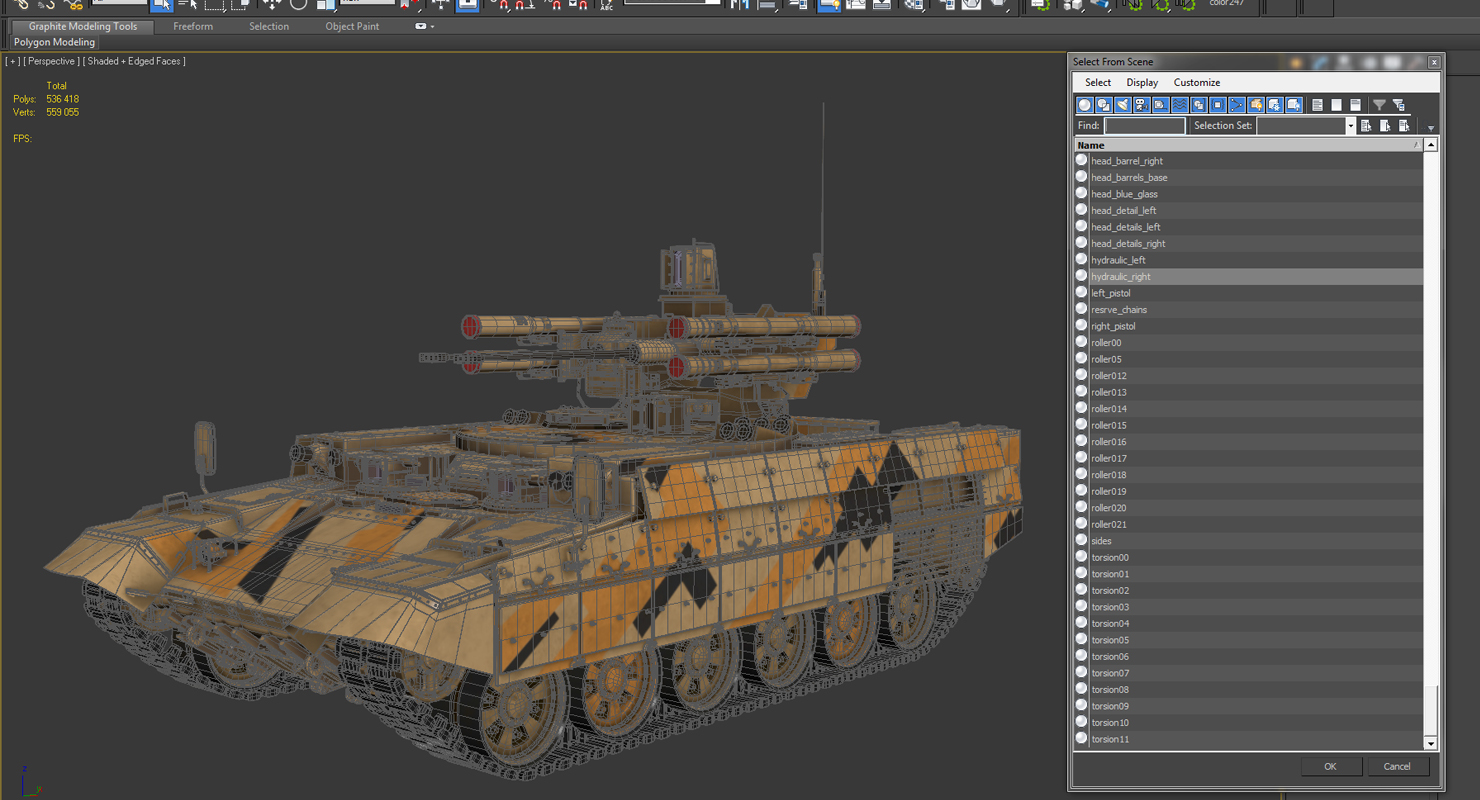Open the Customize menu in Select From Scene
This screenshot has height=800, width=1480.
pyautogui.click(x=1197, y=83)
